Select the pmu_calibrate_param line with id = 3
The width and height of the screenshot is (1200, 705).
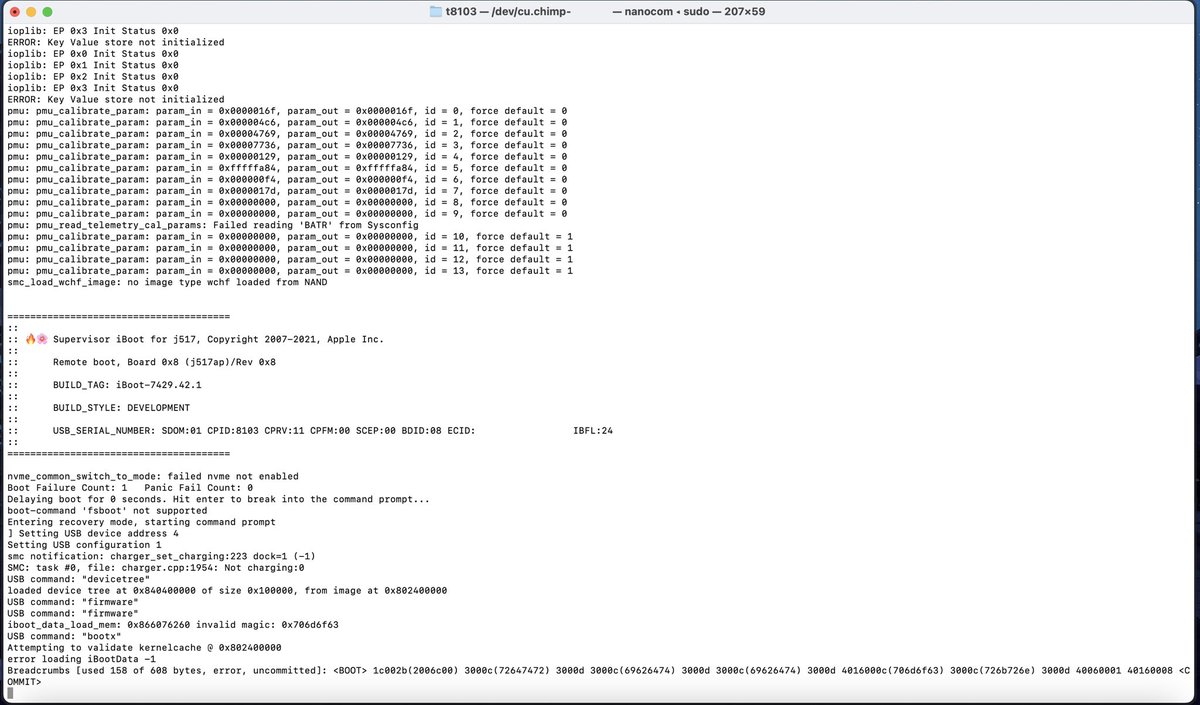tap(287, 145)
